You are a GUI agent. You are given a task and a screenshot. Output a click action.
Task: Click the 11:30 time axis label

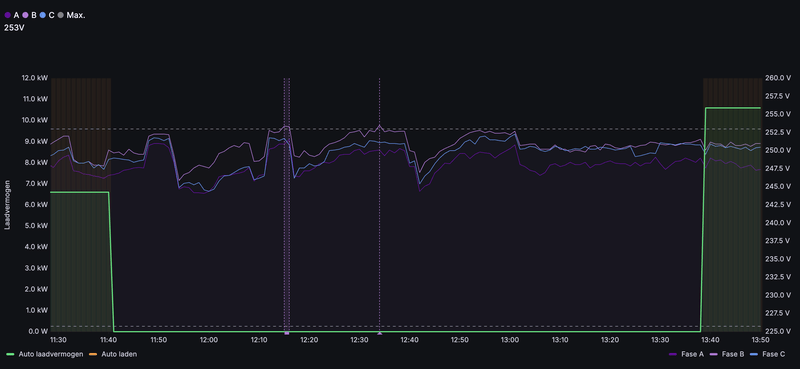(59, 340)
